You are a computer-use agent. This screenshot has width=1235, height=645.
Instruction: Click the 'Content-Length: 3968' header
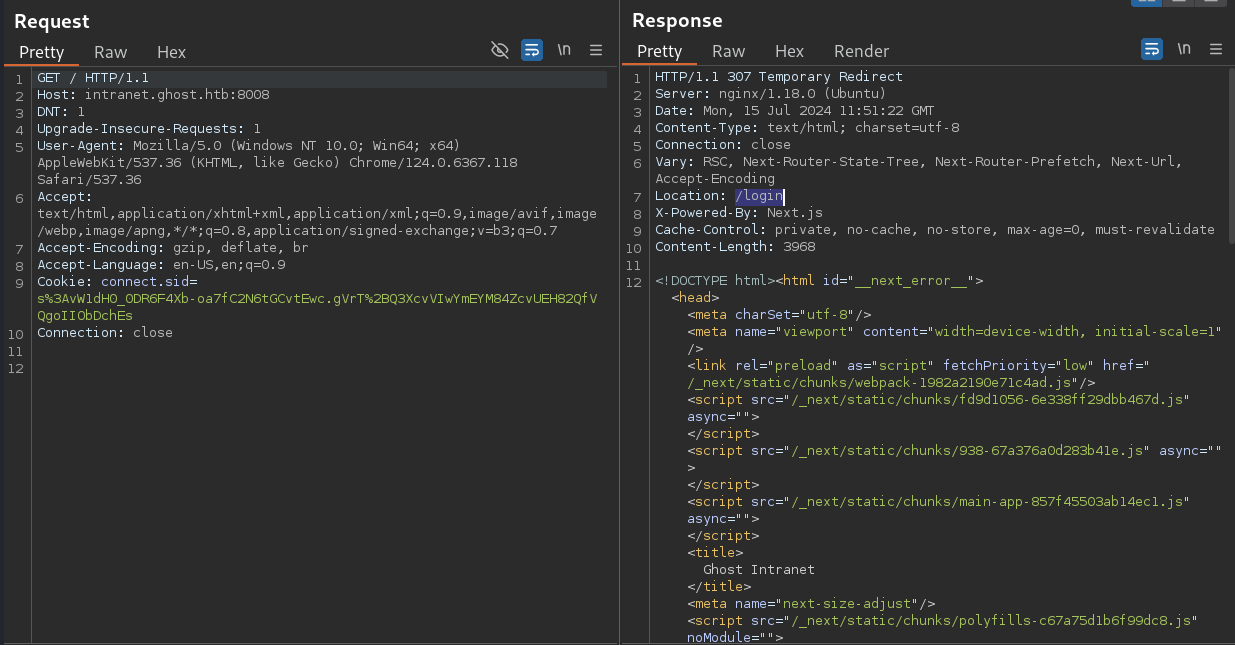735,247
